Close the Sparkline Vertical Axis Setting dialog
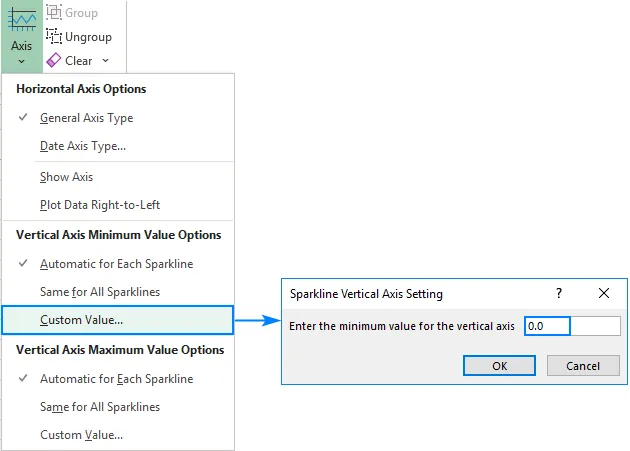The width and height of the screenshot is (630, 451). tap(604, 294)
